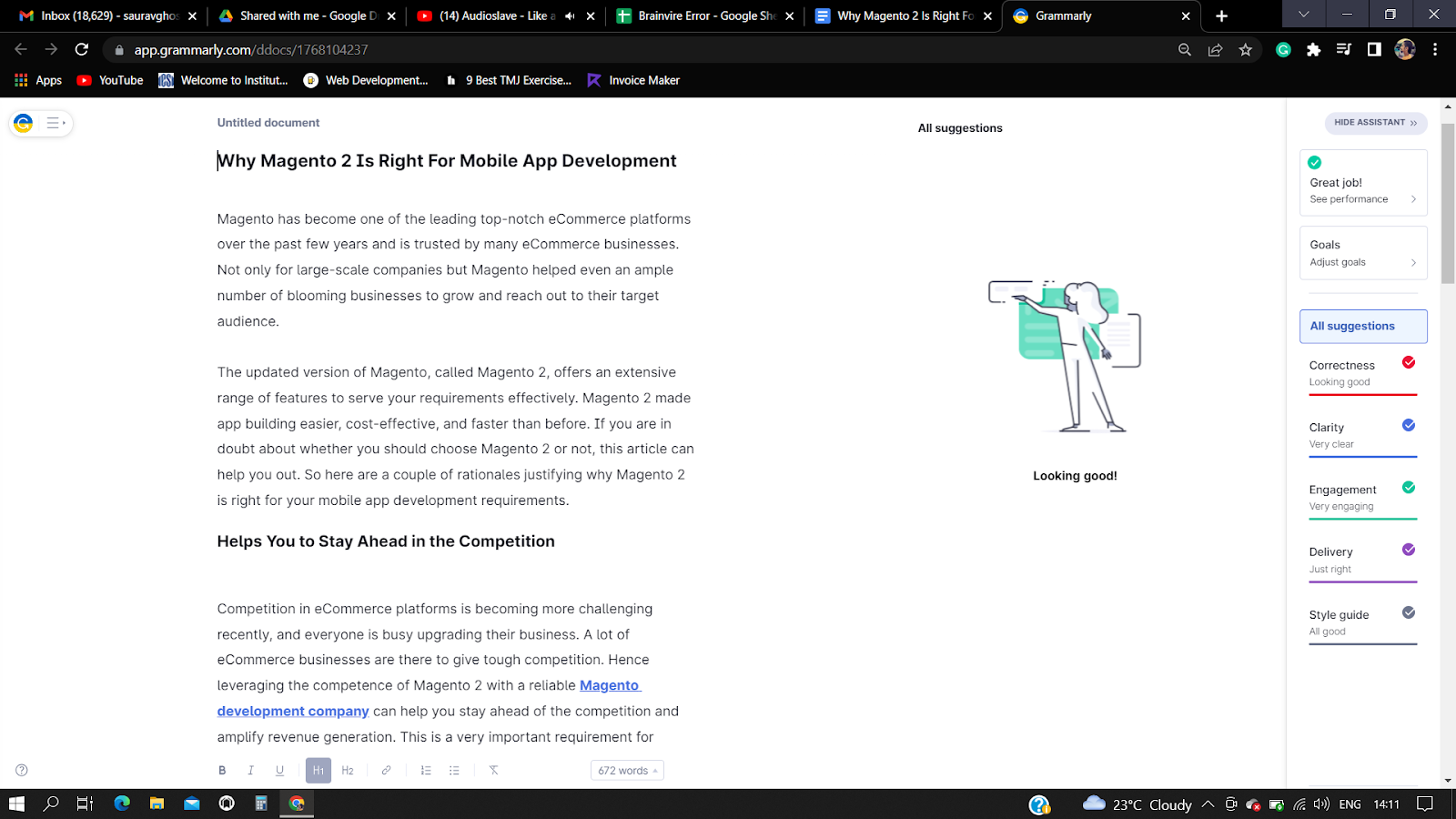Start a bulleted list
The width and height of the screenshot is (1456, 819).
(x=454, y=771)
